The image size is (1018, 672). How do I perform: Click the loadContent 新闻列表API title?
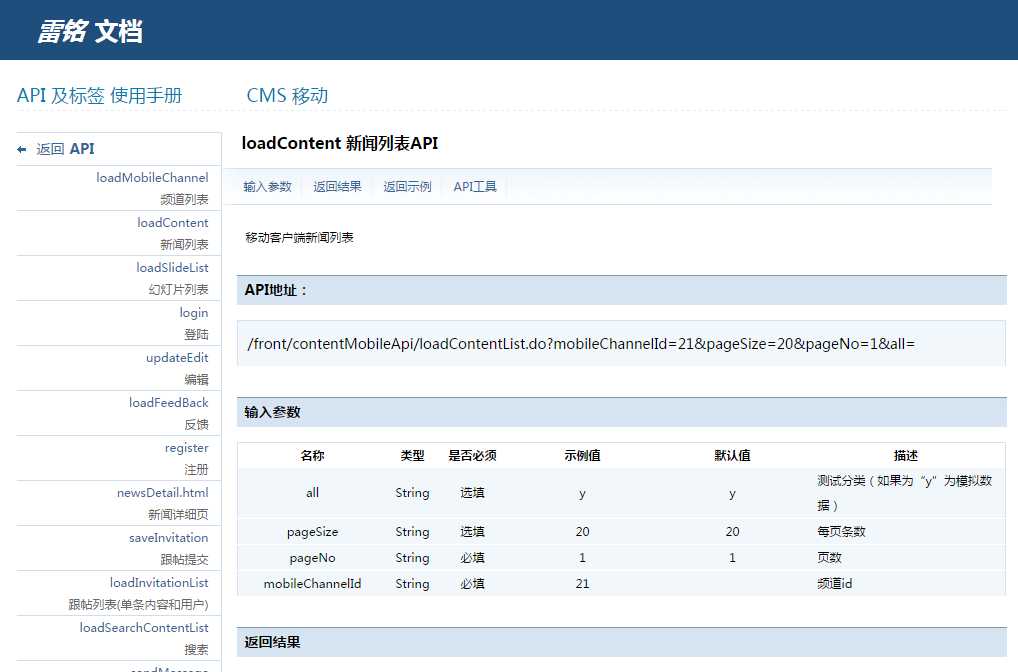(x=340, y=143)
